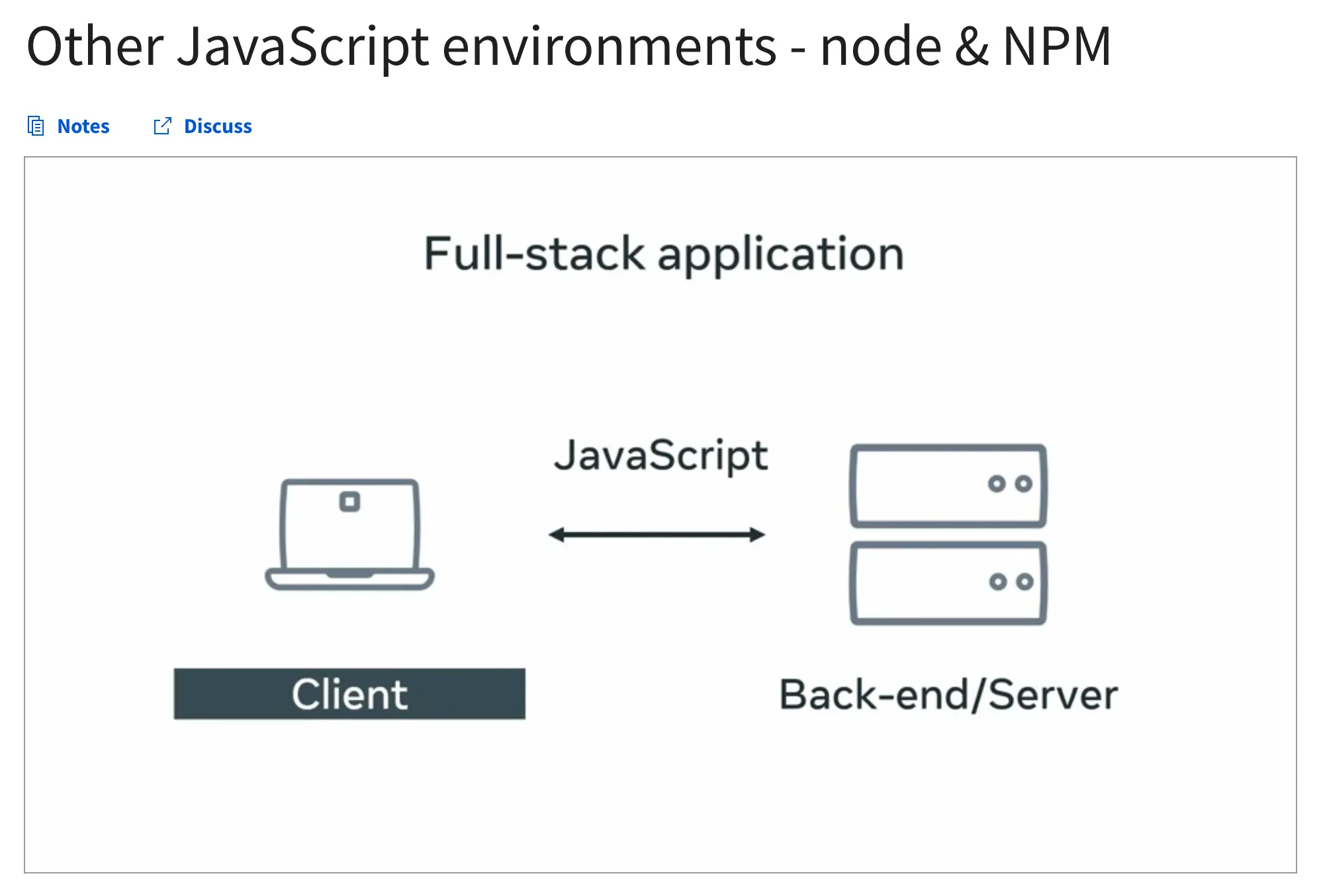Click the laptop client icon
This screenshot has height=896, width=1325.
(349, 533)
